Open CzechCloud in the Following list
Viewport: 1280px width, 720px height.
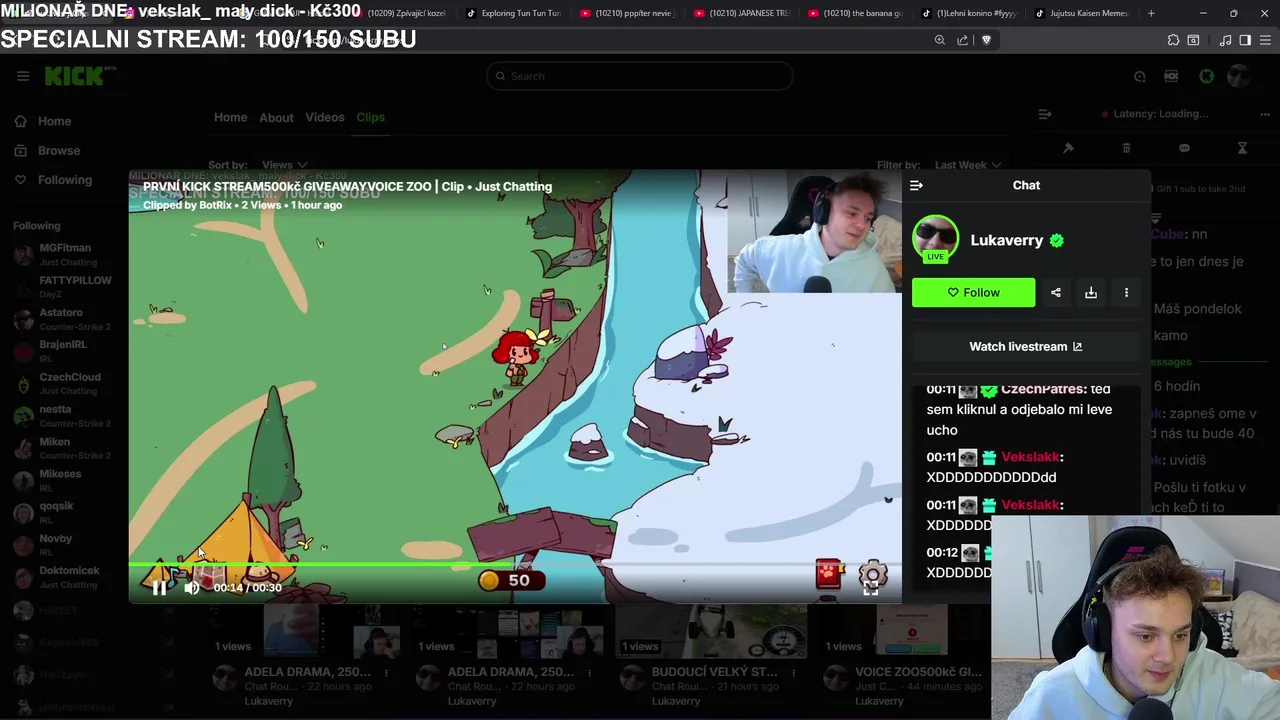66,383
